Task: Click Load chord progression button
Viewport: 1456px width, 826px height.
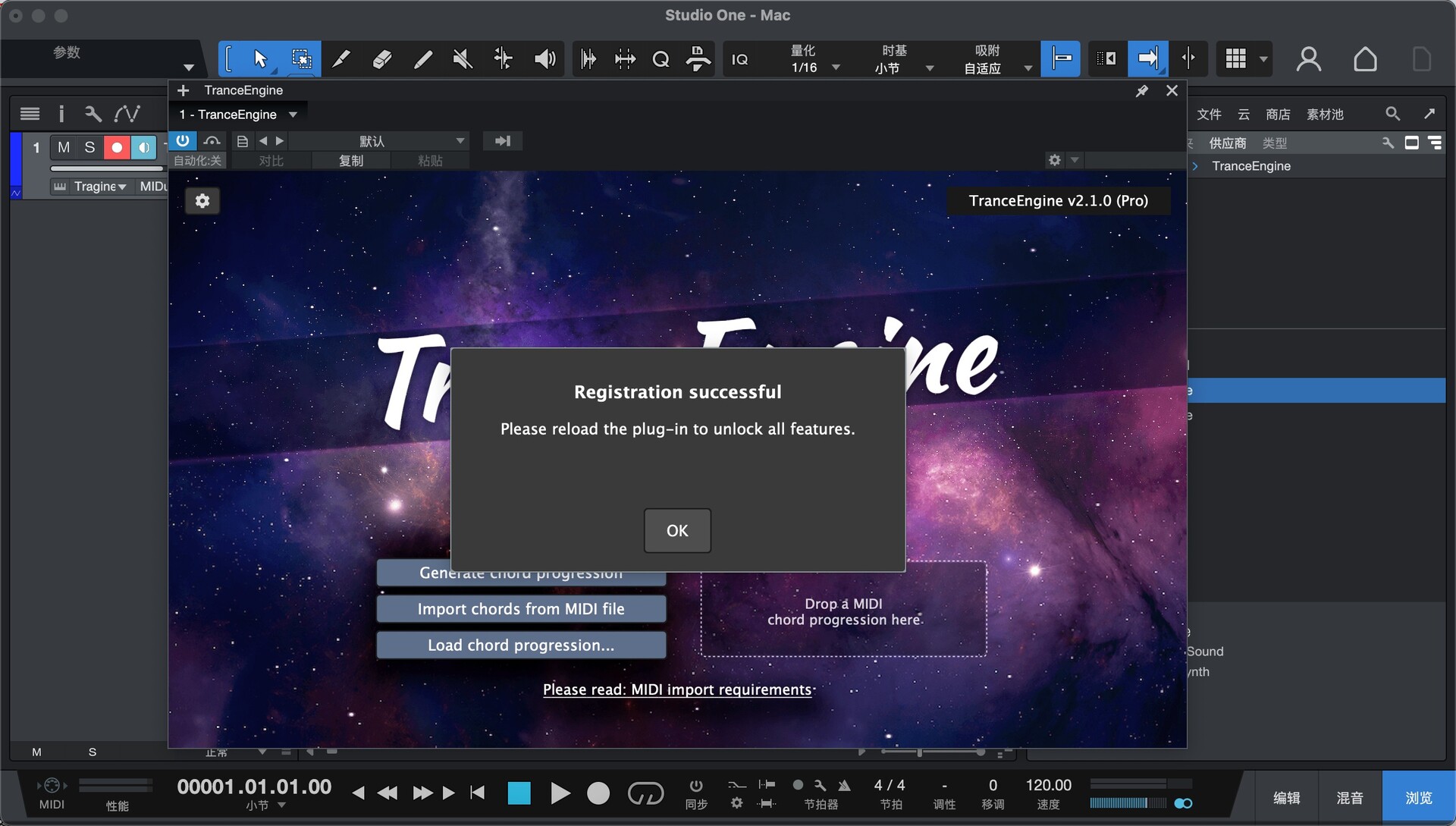Action: tap(521, 645)
